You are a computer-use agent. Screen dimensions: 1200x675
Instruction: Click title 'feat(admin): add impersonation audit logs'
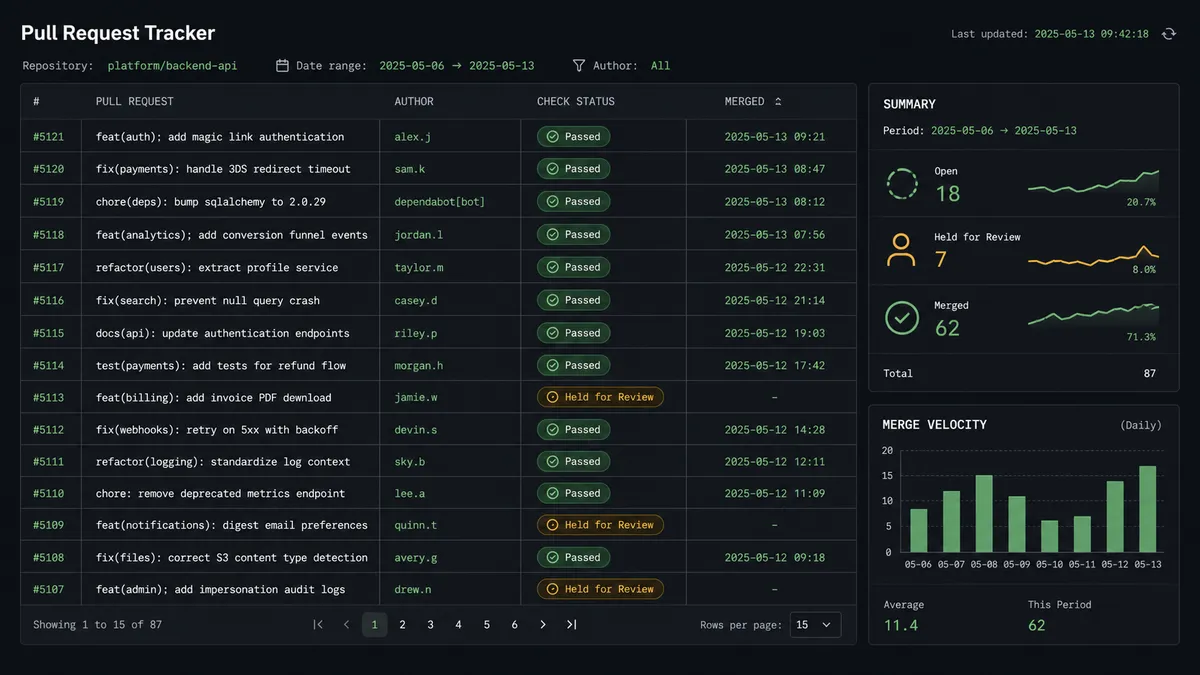pos(220,589)
